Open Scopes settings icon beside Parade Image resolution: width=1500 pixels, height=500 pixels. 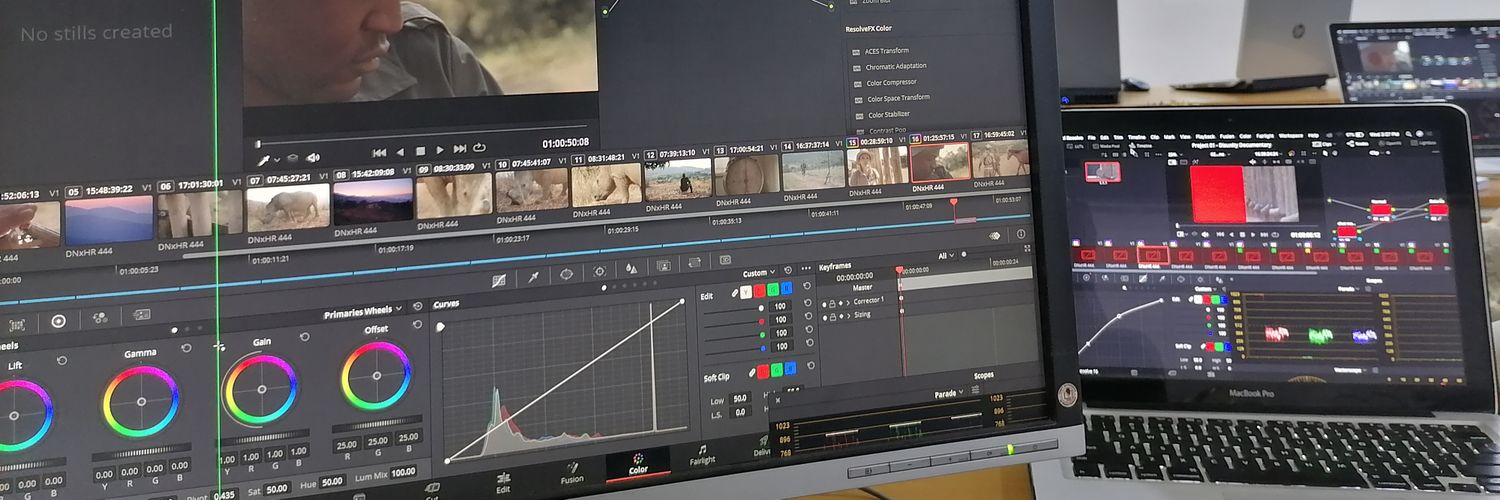pyautogui.click(x=975, y=389)
